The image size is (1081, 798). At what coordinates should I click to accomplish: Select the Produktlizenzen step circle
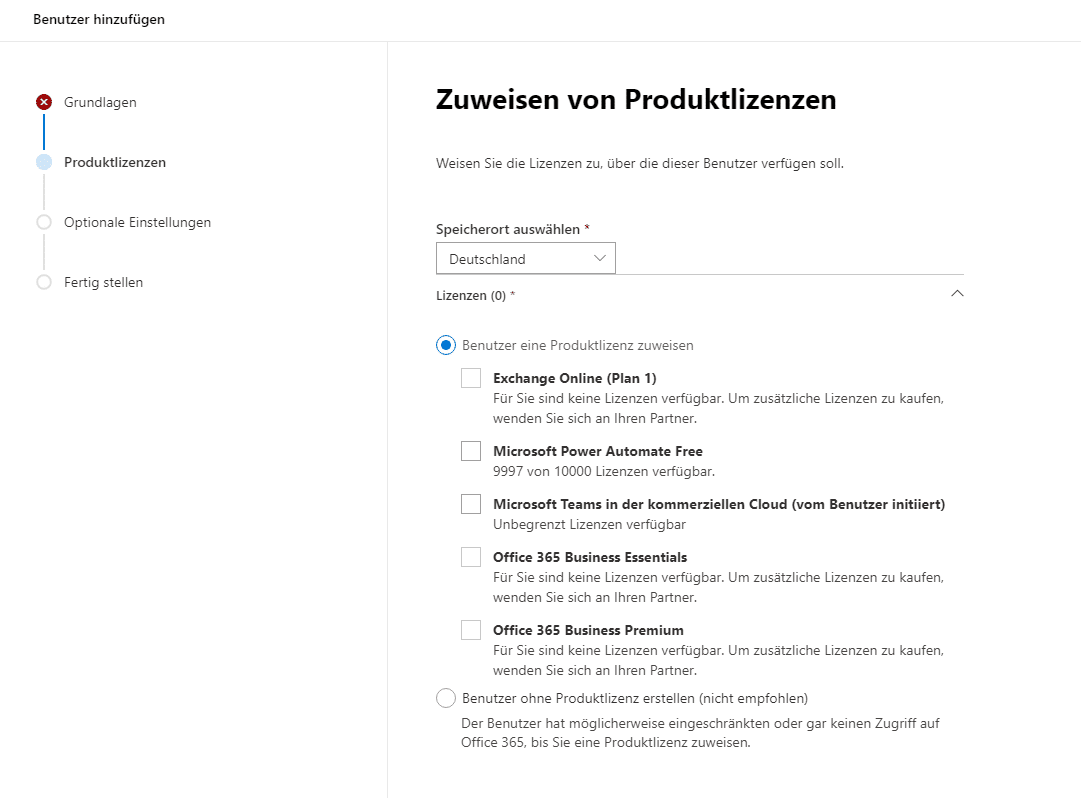tap(44, 162)
